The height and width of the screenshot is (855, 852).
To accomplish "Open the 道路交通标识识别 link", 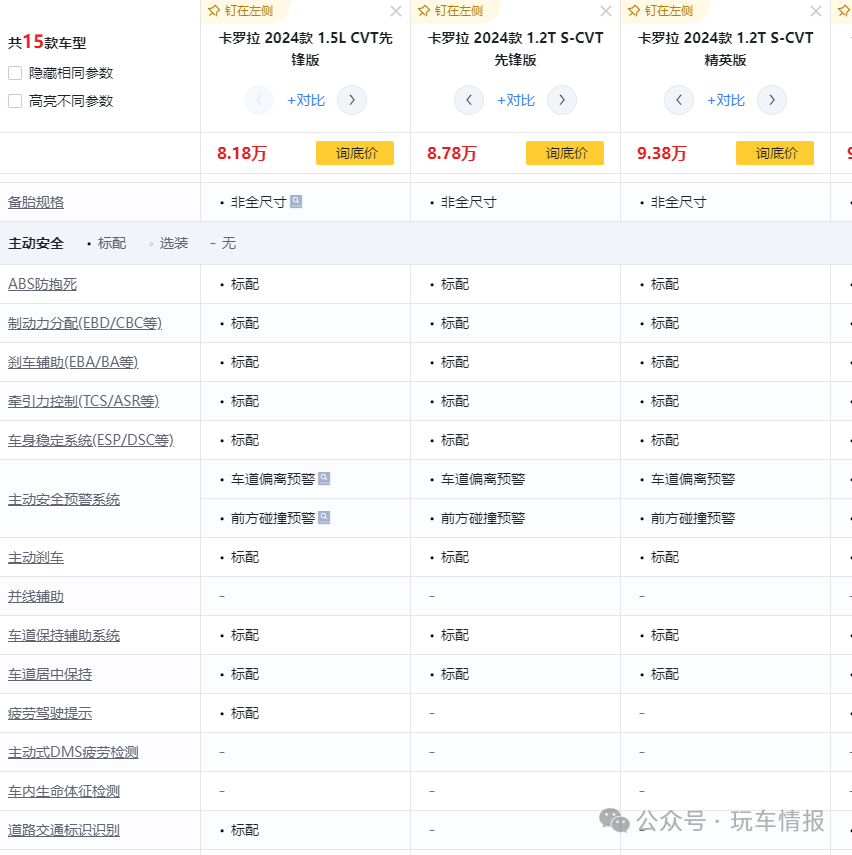I will [x=64, y=830].
